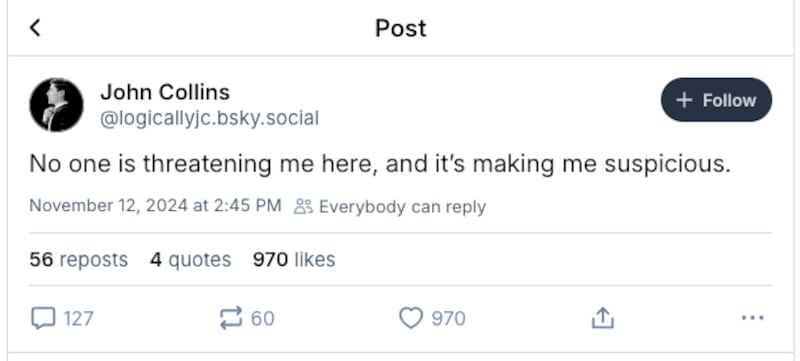Click the reply speech bubble icon
The image size is (800, 361).
43,318
